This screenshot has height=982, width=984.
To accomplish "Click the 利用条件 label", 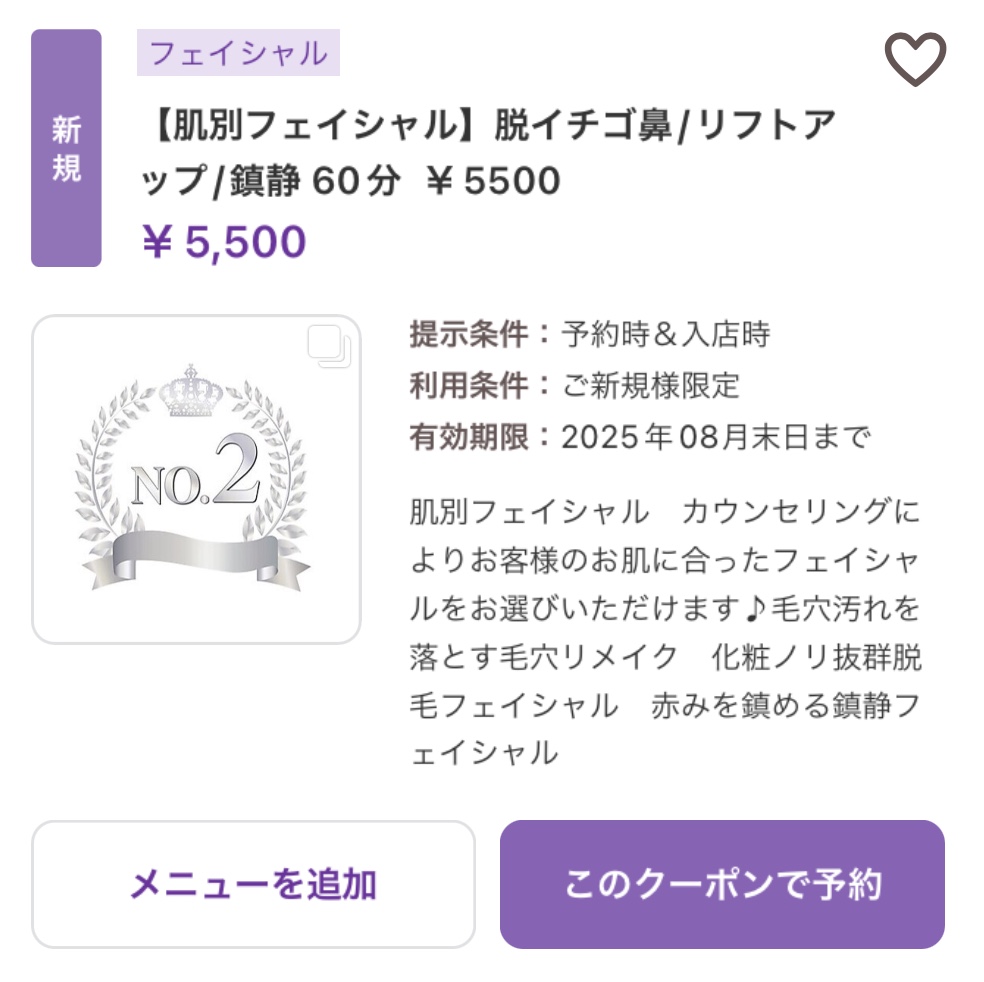I will click(x=469, y=385).
